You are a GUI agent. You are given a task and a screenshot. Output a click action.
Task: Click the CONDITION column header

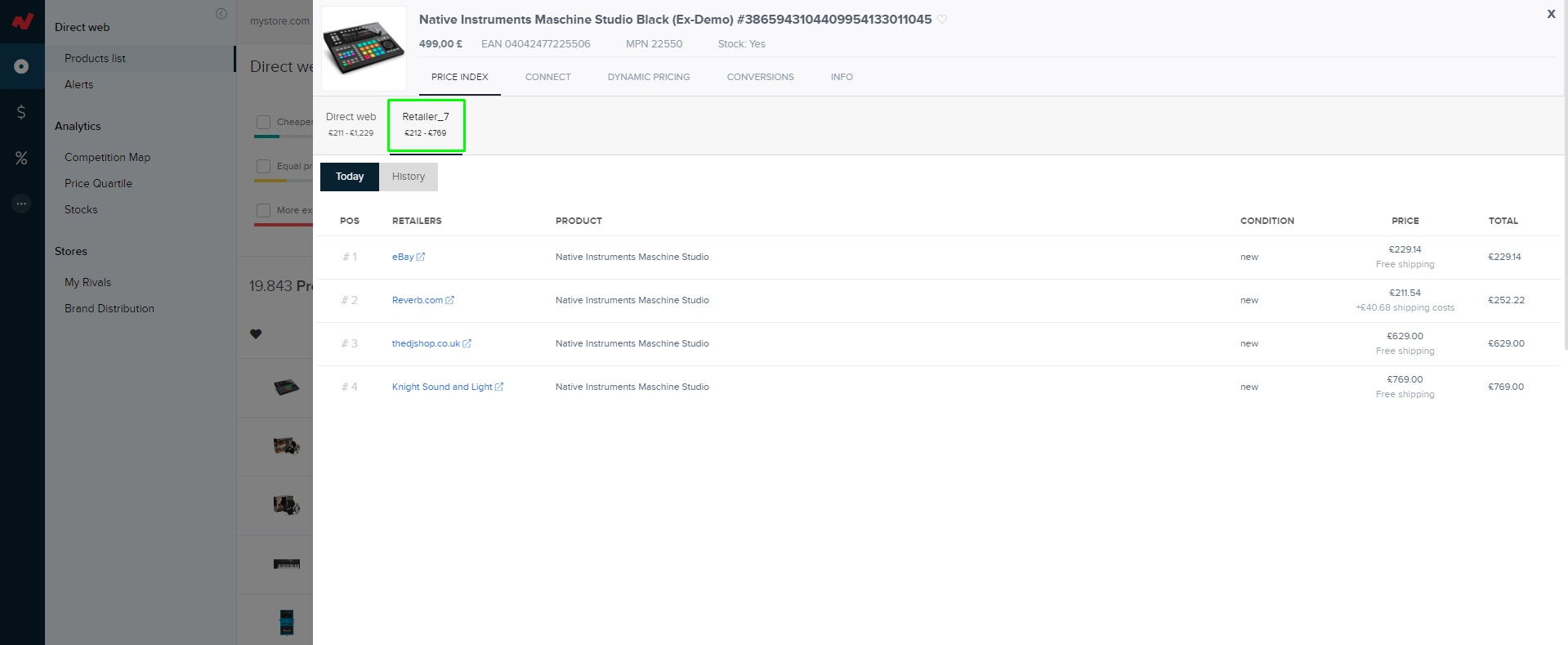coord(1267,221)
